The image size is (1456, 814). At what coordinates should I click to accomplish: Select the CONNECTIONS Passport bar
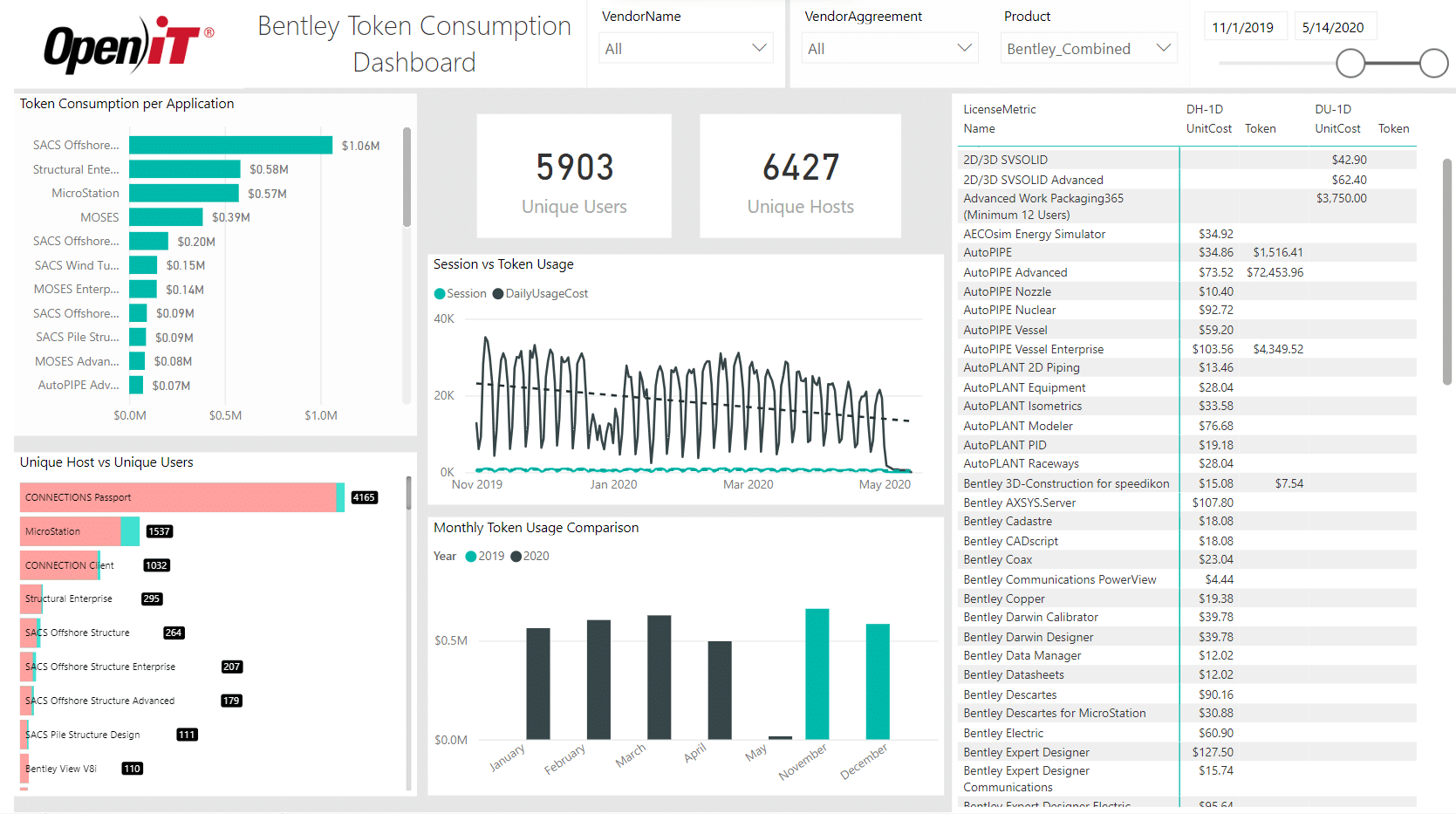[x=182, y=497]
